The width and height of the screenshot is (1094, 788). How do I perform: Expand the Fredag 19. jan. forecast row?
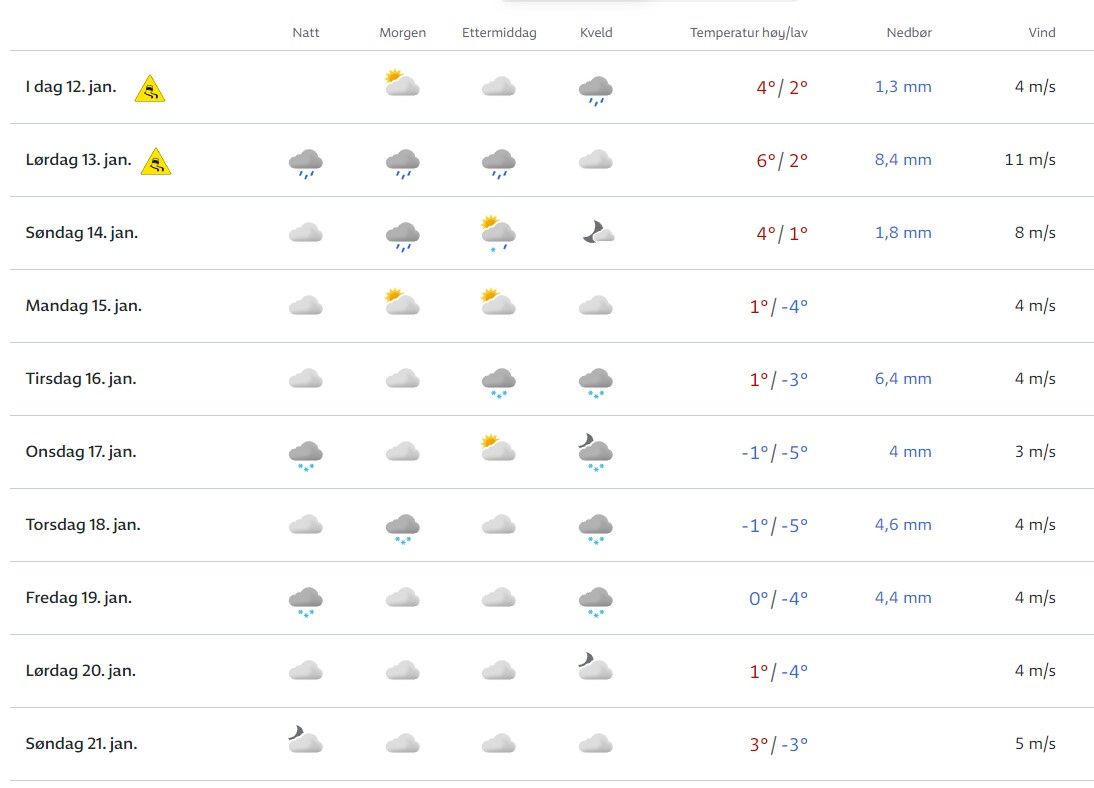click(79, 598)
